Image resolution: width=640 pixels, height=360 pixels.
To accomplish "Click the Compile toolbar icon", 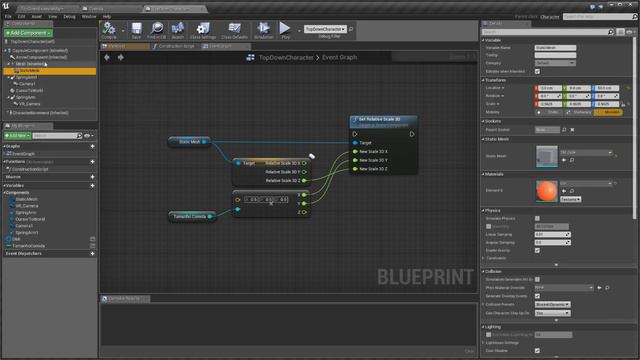I will [109, 29].
